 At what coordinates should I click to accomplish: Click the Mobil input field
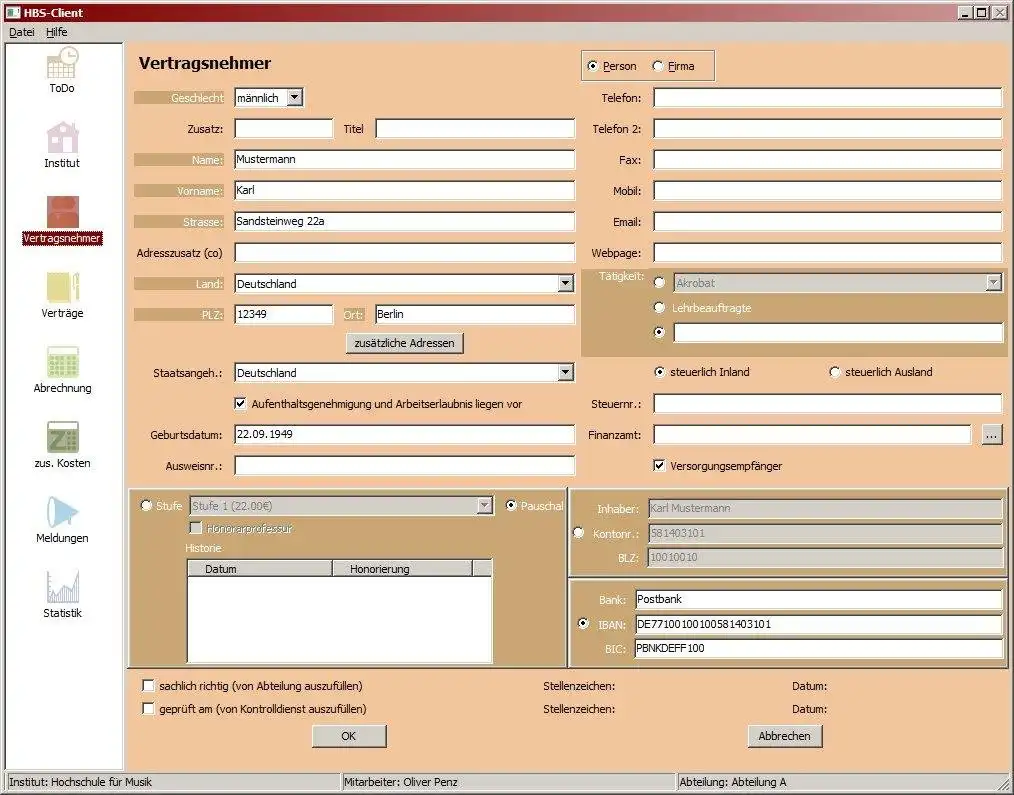coord(827,191)
